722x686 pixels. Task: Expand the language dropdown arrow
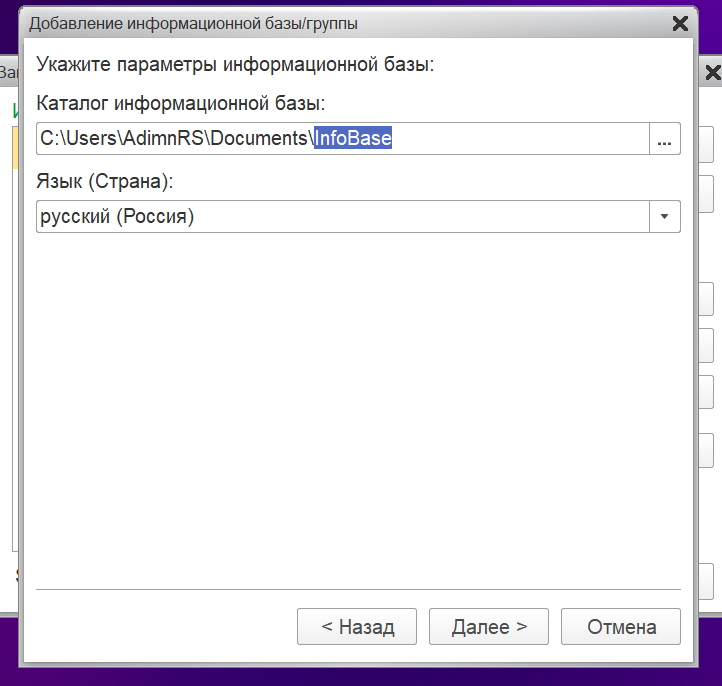coord(665,216)
